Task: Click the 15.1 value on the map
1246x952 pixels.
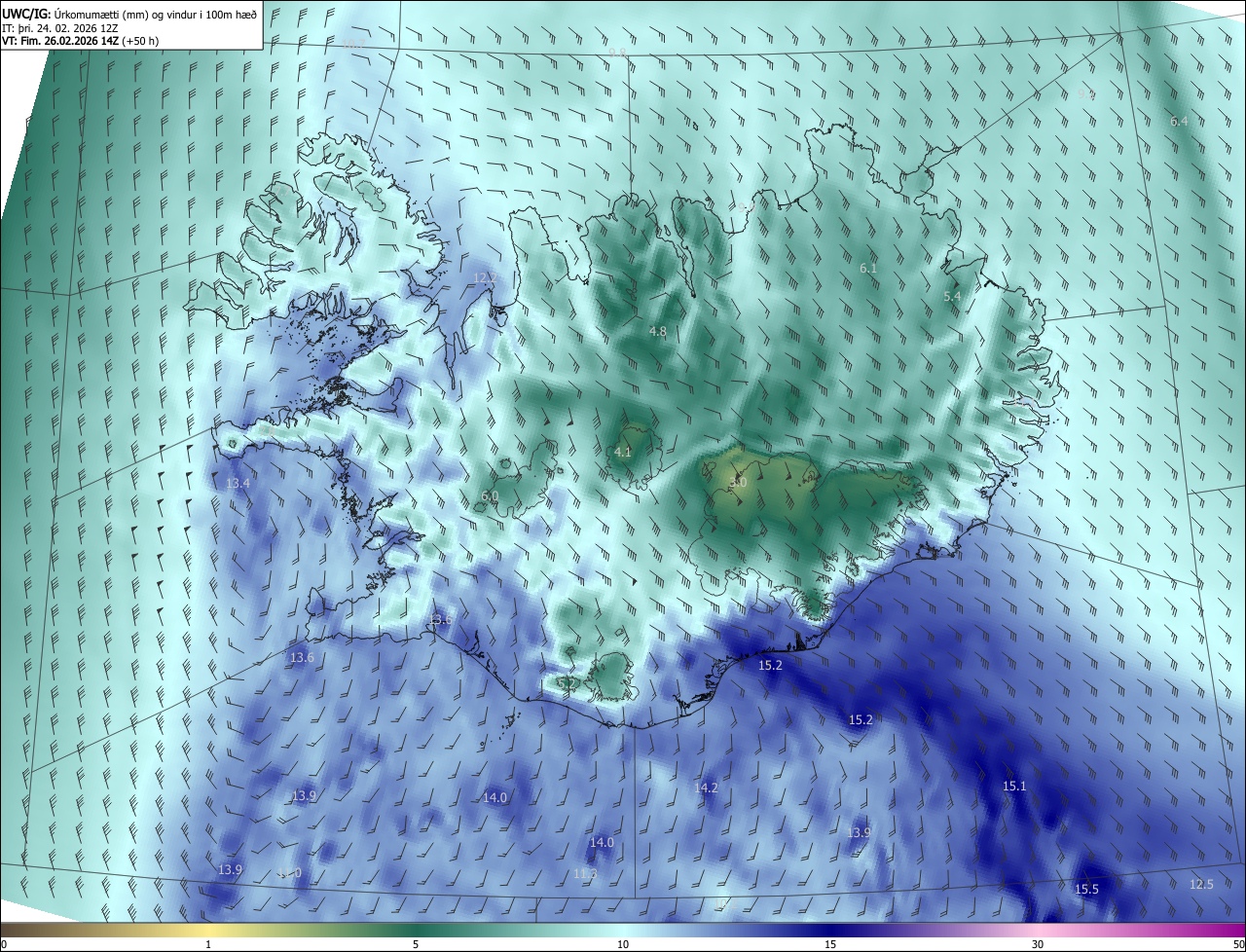Action: [1014, 786]
